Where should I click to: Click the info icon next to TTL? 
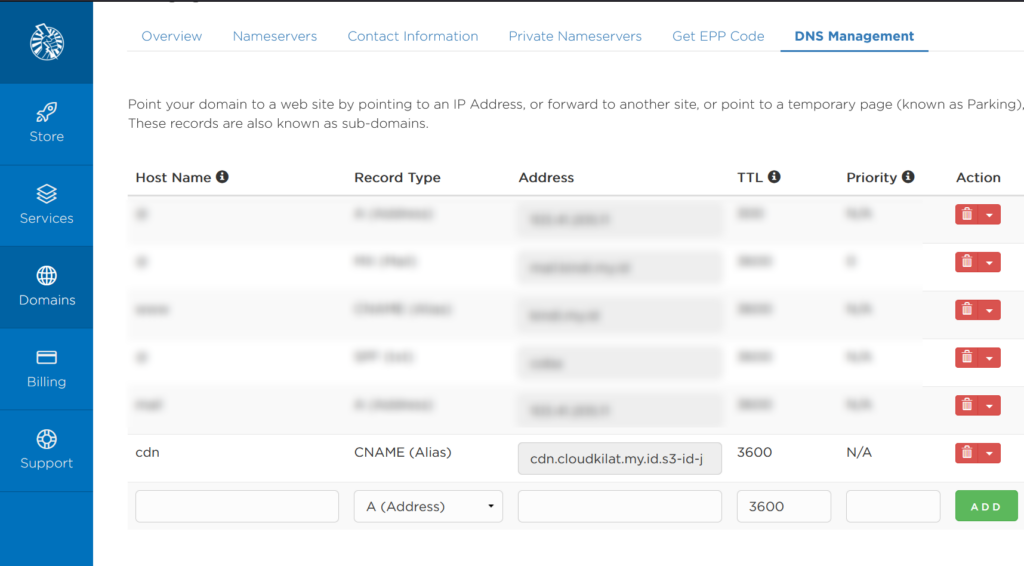click(x=774, y=177)
